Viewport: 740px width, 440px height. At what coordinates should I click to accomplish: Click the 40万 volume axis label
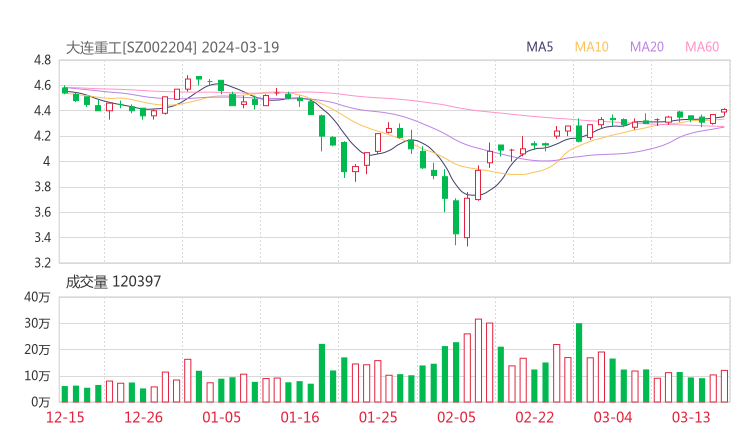(x=37, y=297)
